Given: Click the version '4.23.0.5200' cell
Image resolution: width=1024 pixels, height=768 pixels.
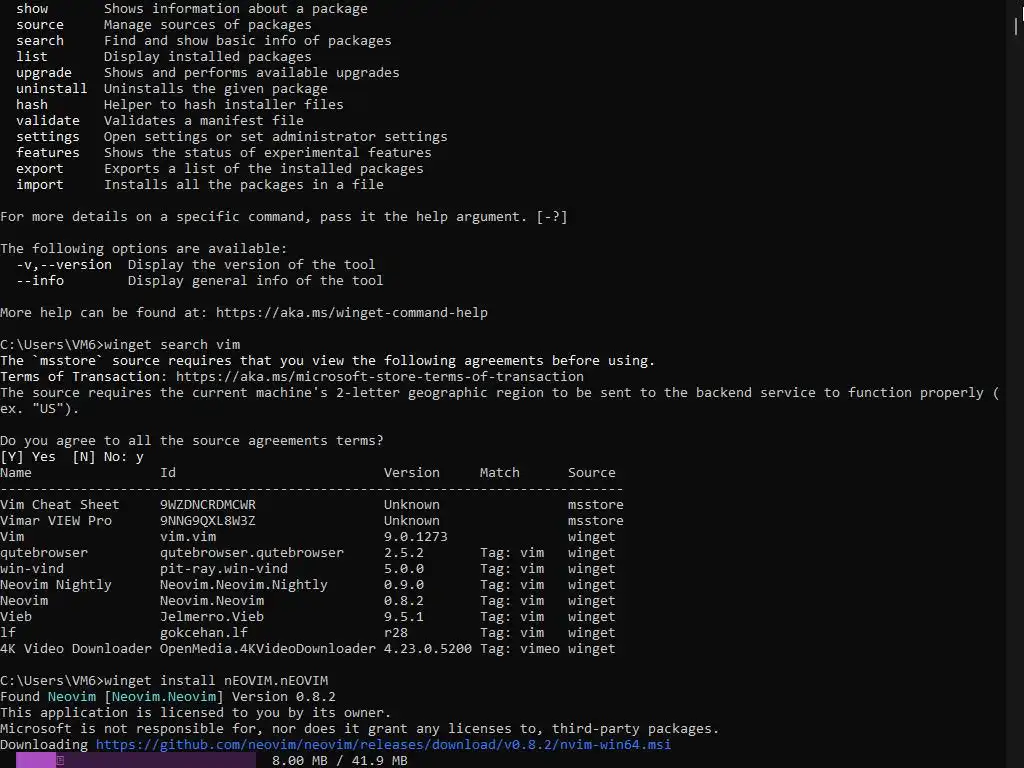Looking at the screenshot, I should click(x=428, y=648).
